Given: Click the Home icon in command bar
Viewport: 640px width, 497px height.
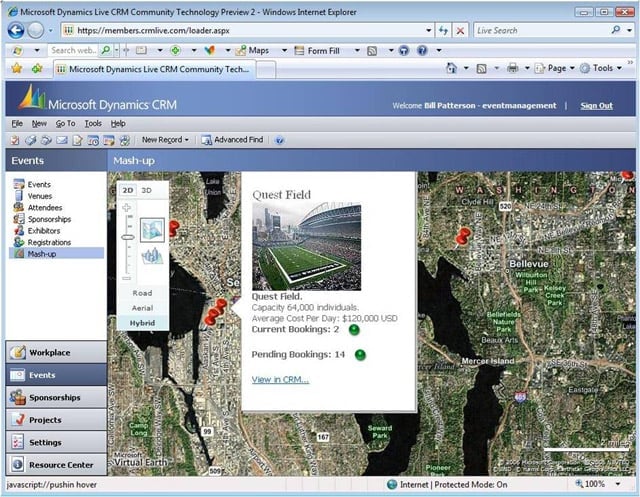Looking at the screenshot, I should click(x=451, y=68).
